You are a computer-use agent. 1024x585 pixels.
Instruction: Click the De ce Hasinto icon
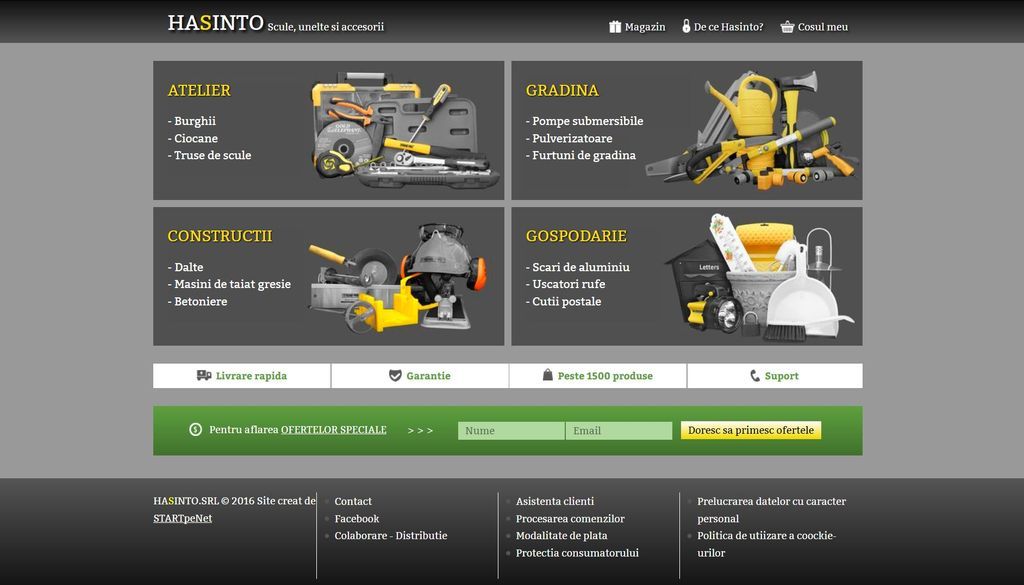pyautogui.click(x=687, y=27)
